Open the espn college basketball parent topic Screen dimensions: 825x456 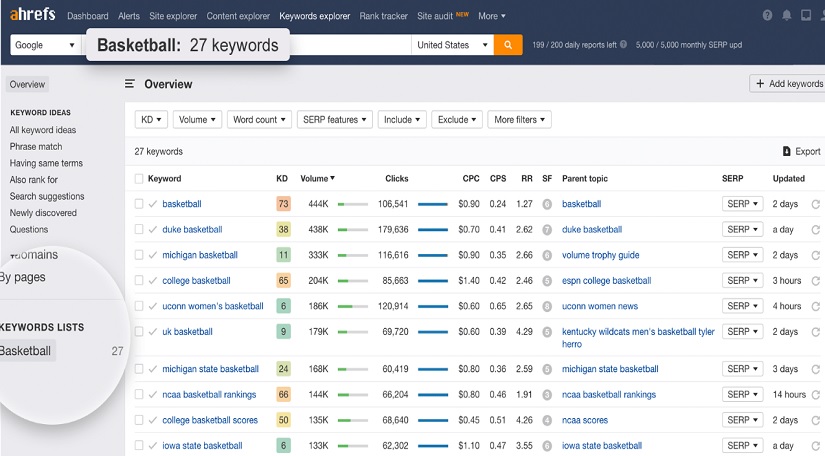[x=606, y=281]
